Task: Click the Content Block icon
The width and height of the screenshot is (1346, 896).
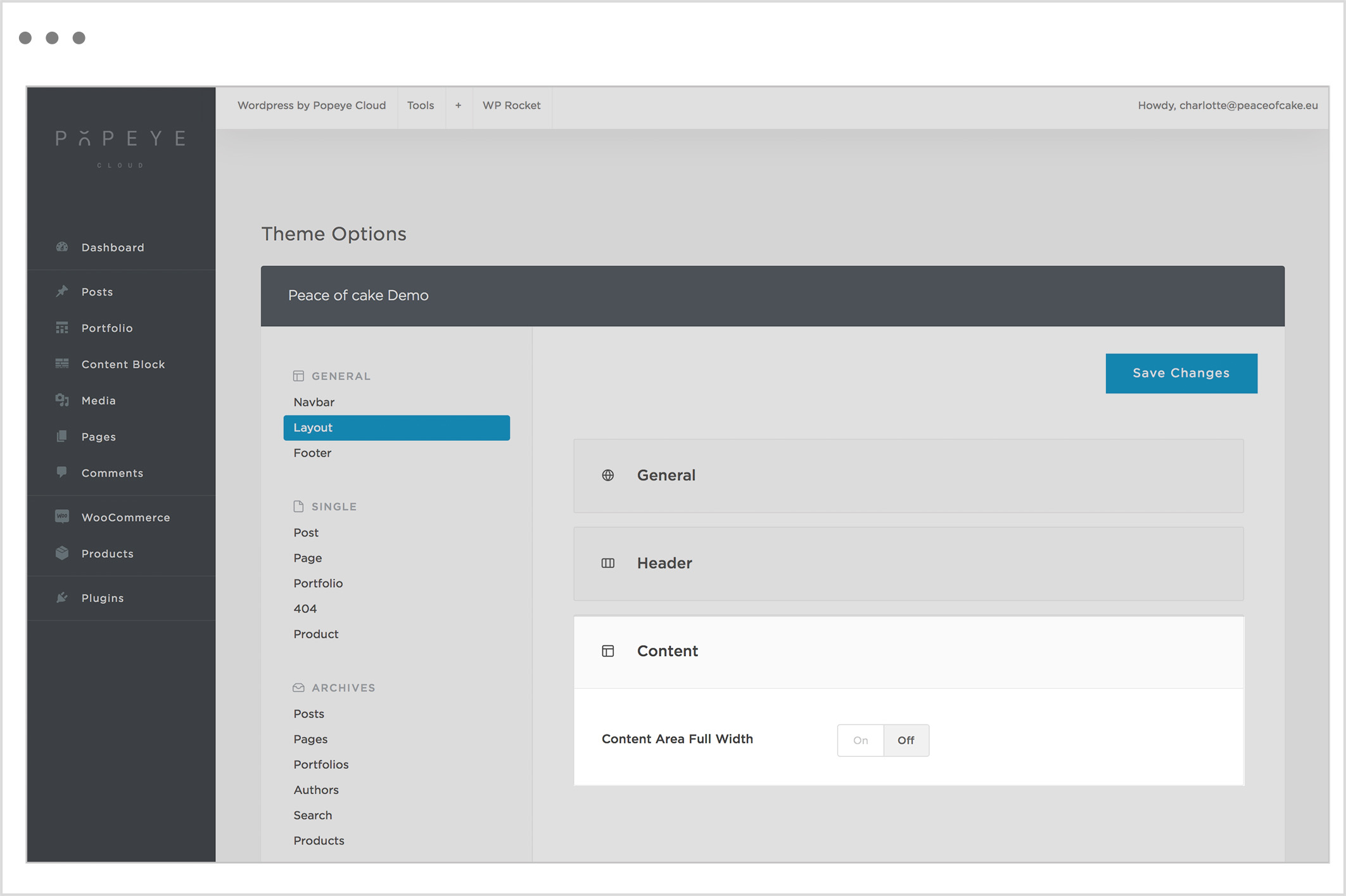Action: click(62, 363)
